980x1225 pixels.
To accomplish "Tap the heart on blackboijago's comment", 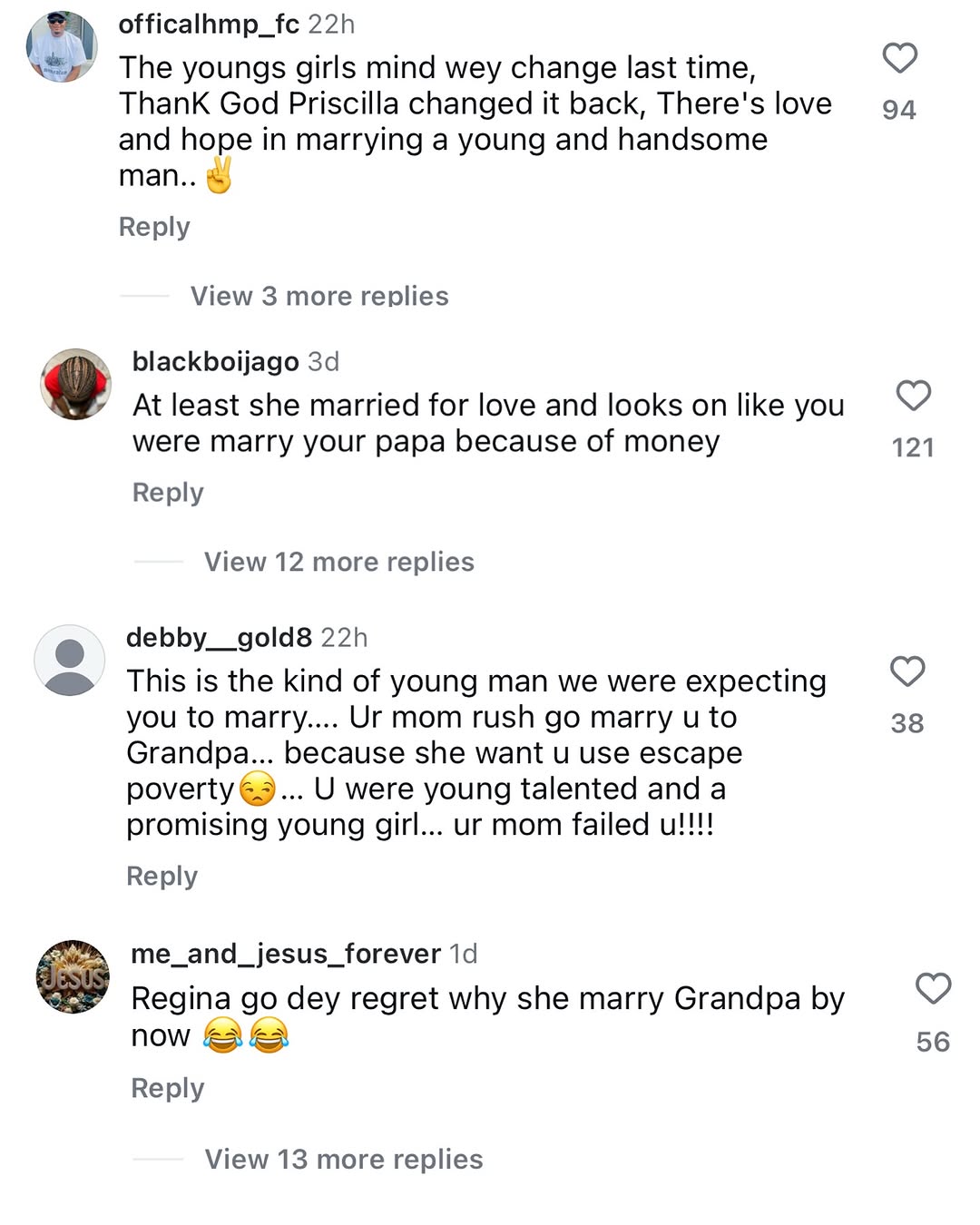I will 913,396.
